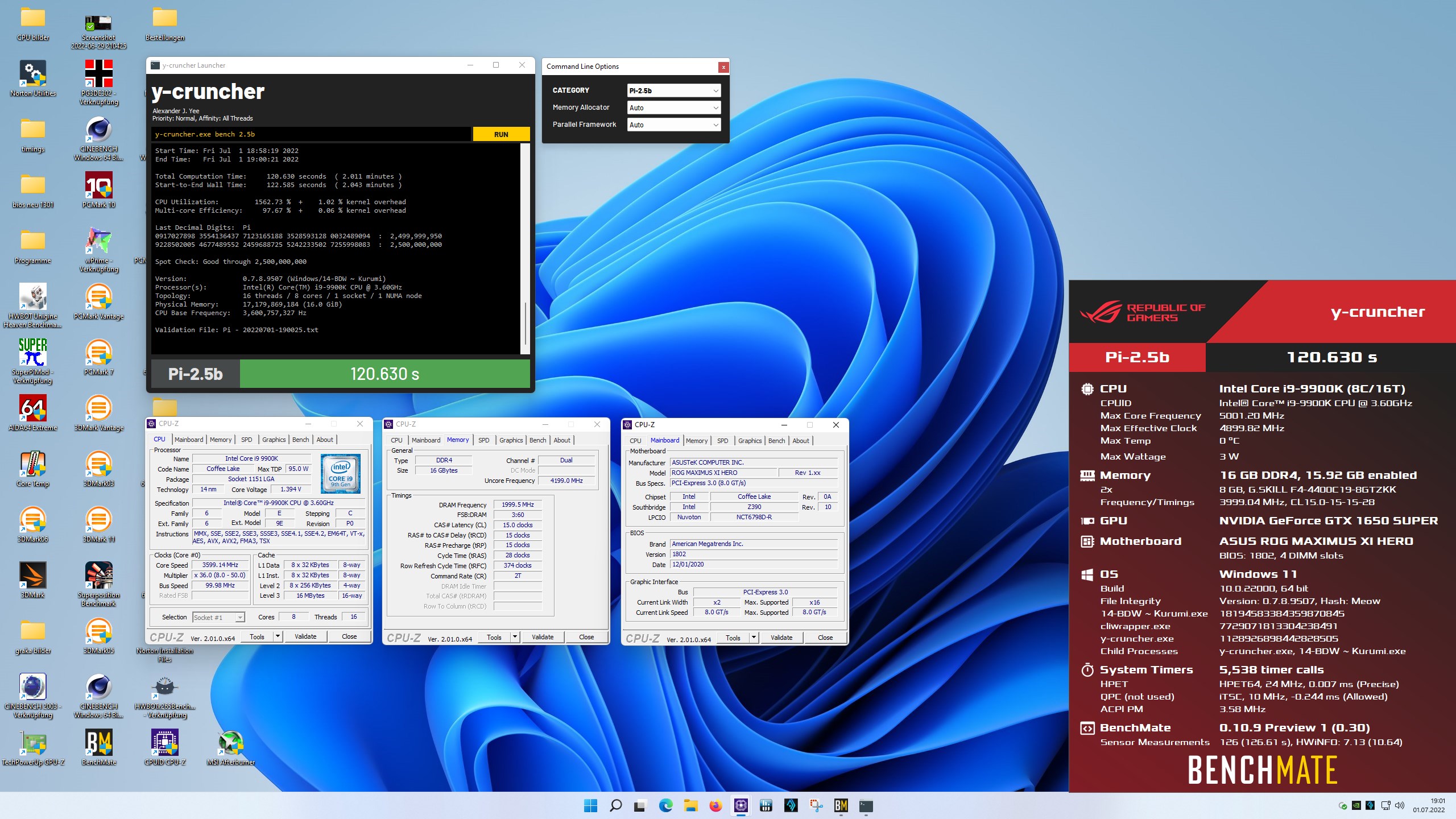Launch Superposition Benchmark icon
Image resolution: width=1456 pixels, height=819 pixels.
click(98, 584)
